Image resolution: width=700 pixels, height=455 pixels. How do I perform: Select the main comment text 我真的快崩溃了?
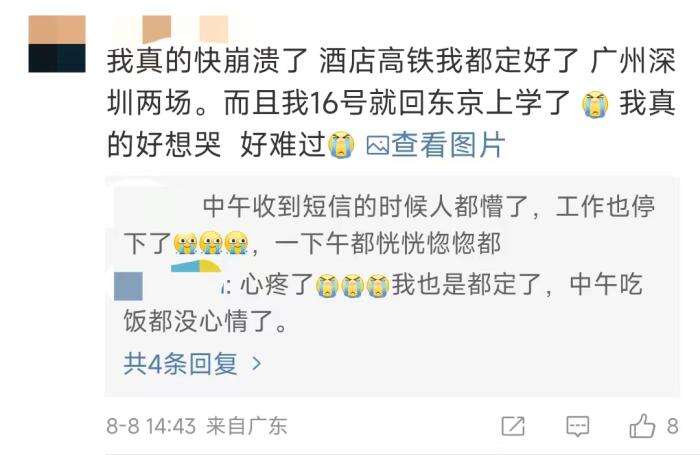[x=207, y=62]
